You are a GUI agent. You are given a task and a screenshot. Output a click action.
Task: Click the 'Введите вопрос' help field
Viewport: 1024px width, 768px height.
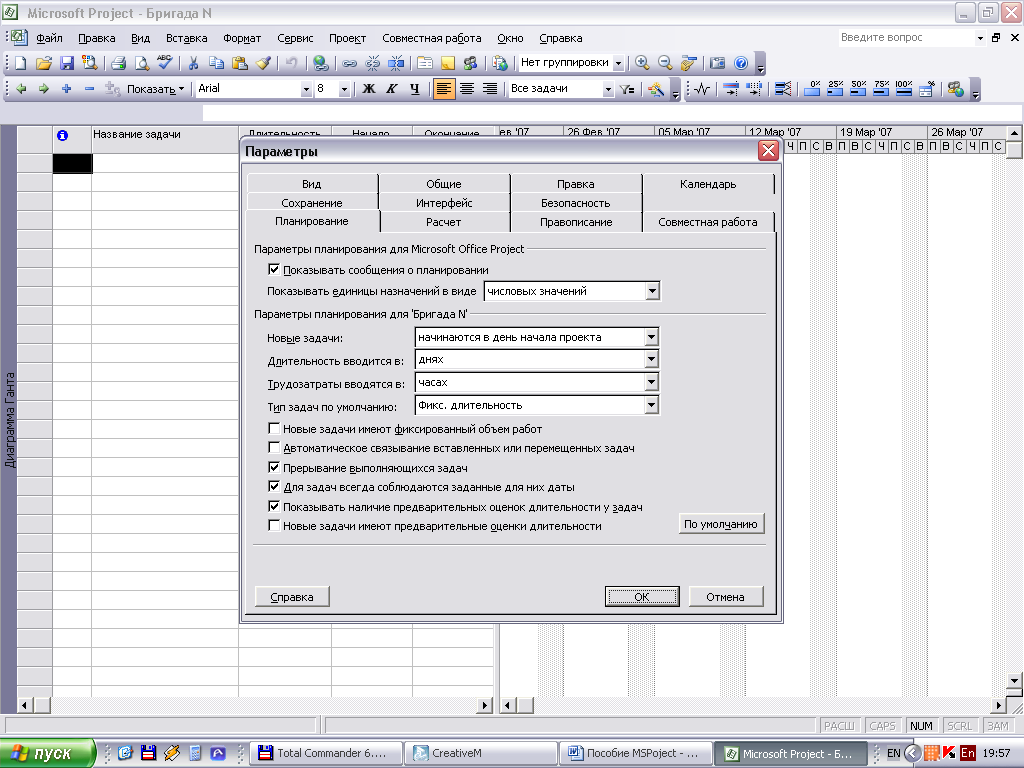906,37
